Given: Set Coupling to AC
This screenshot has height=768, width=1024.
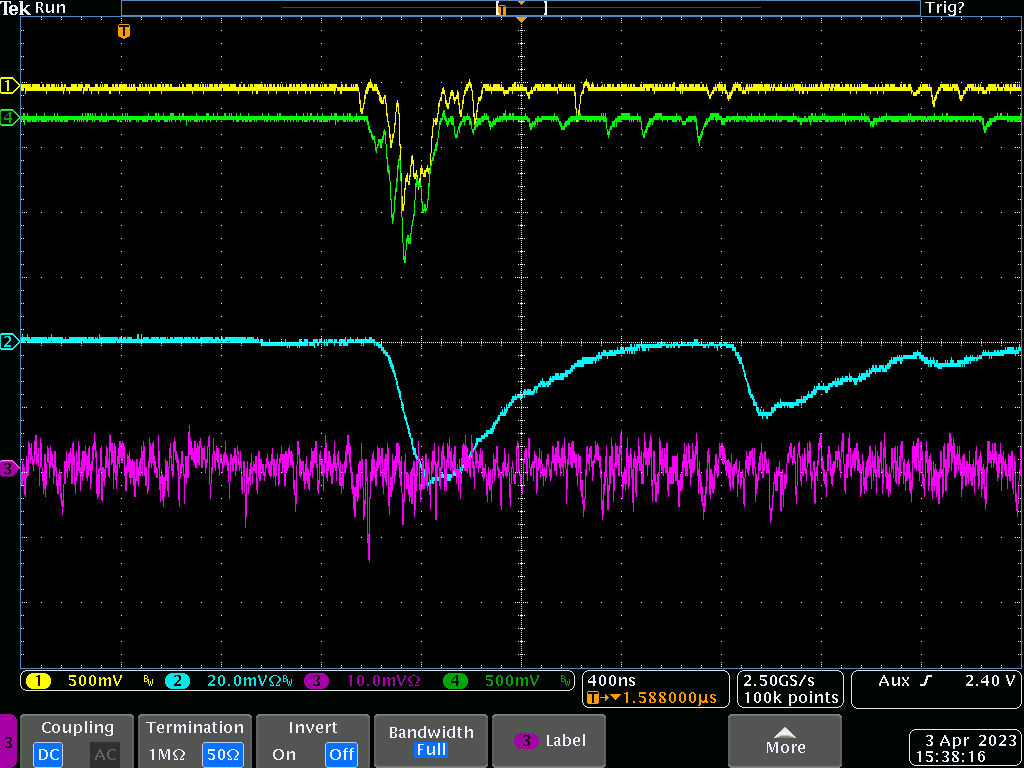Looking at the screenshot, I should click(x=105, y=754).
